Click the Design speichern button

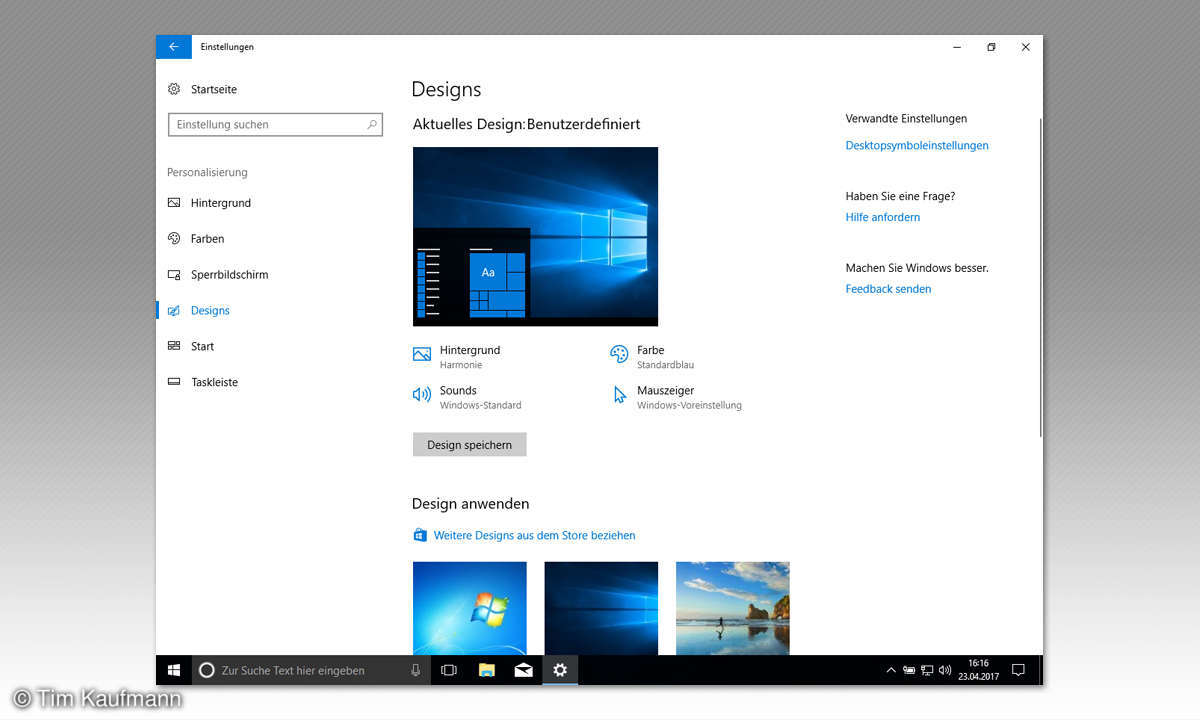click(x=469, y=445)
